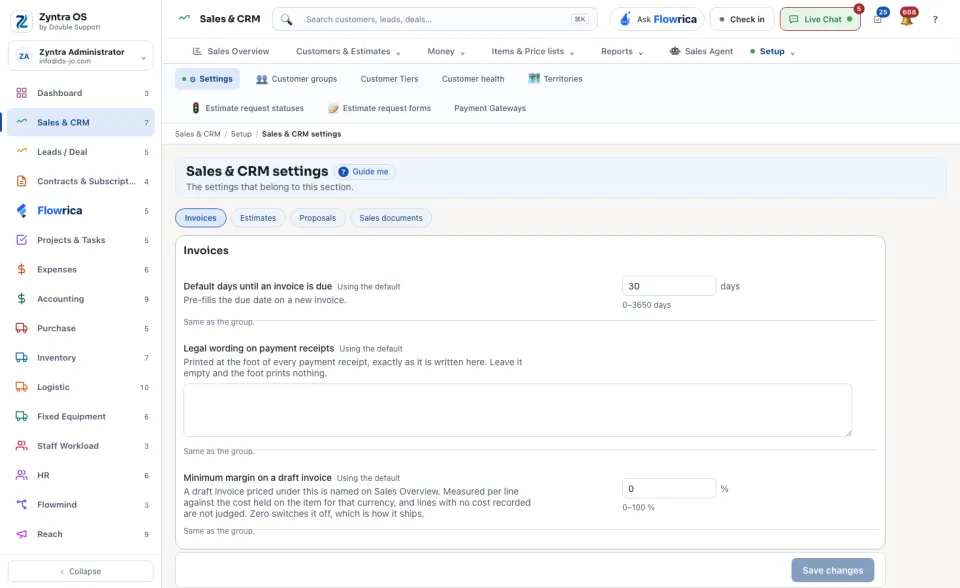The image size is (960, 588).
Task: Click the Estimate request forms notepad icon
Action: (333, 108)
